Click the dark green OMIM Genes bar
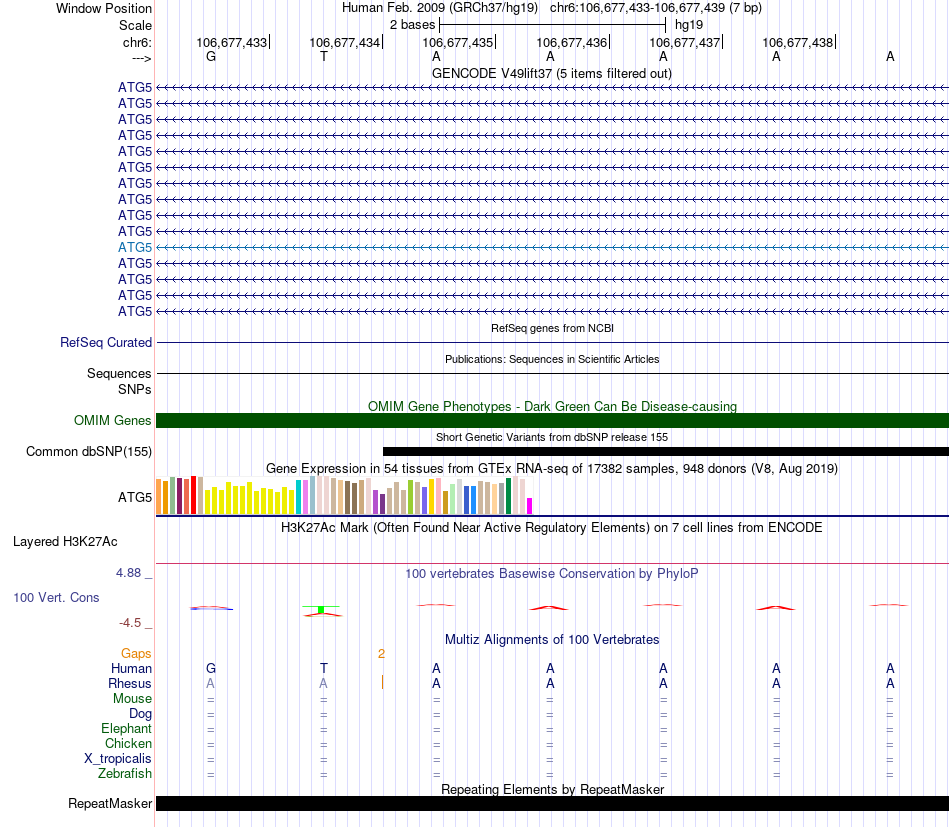 pos(553,420)
